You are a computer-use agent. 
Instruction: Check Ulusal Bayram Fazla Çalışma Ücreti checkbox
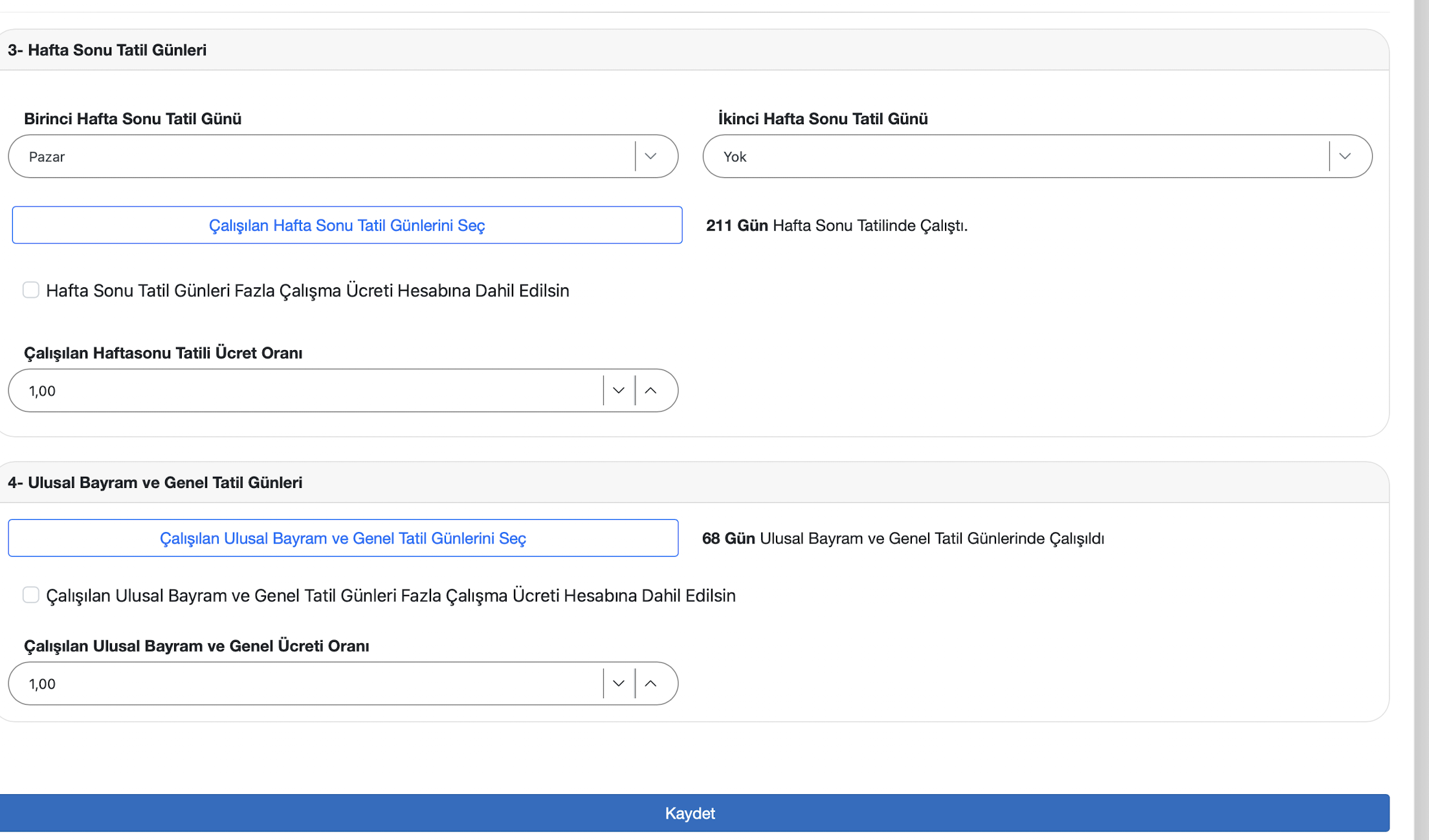[31, 595]
